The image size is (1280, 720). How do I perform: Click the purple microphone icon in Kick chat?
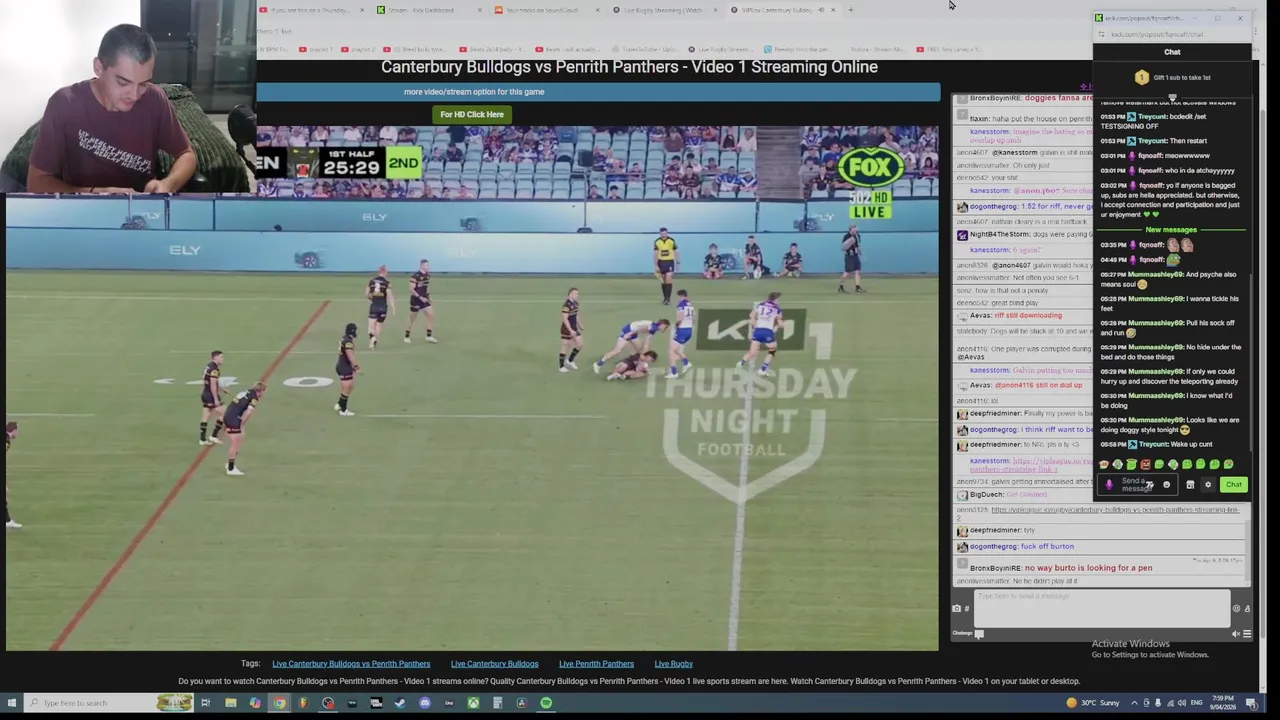tap(1109, 485)
